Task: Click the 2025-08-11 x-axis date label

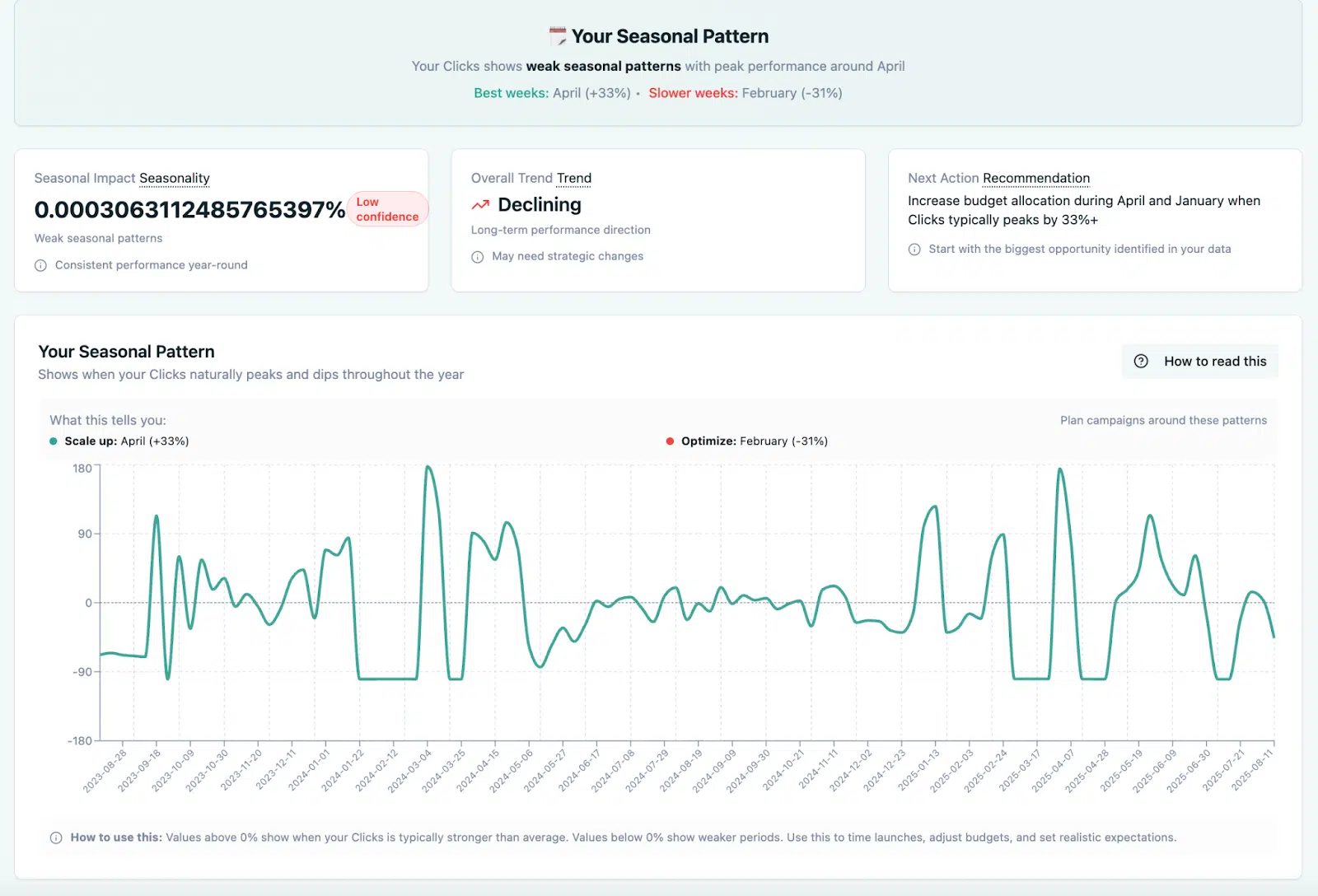Action: tap(1253, 771)
